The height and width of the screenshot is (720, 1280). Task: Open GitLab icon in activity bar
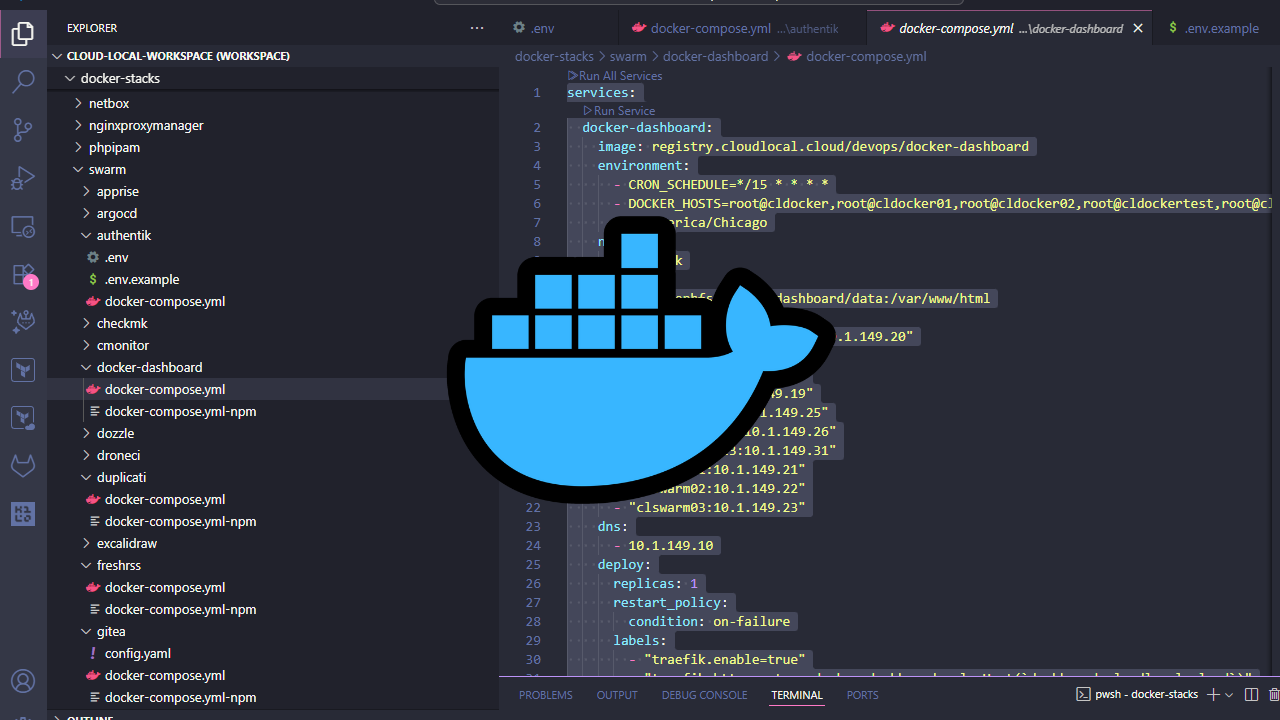[x=23, y=467]
